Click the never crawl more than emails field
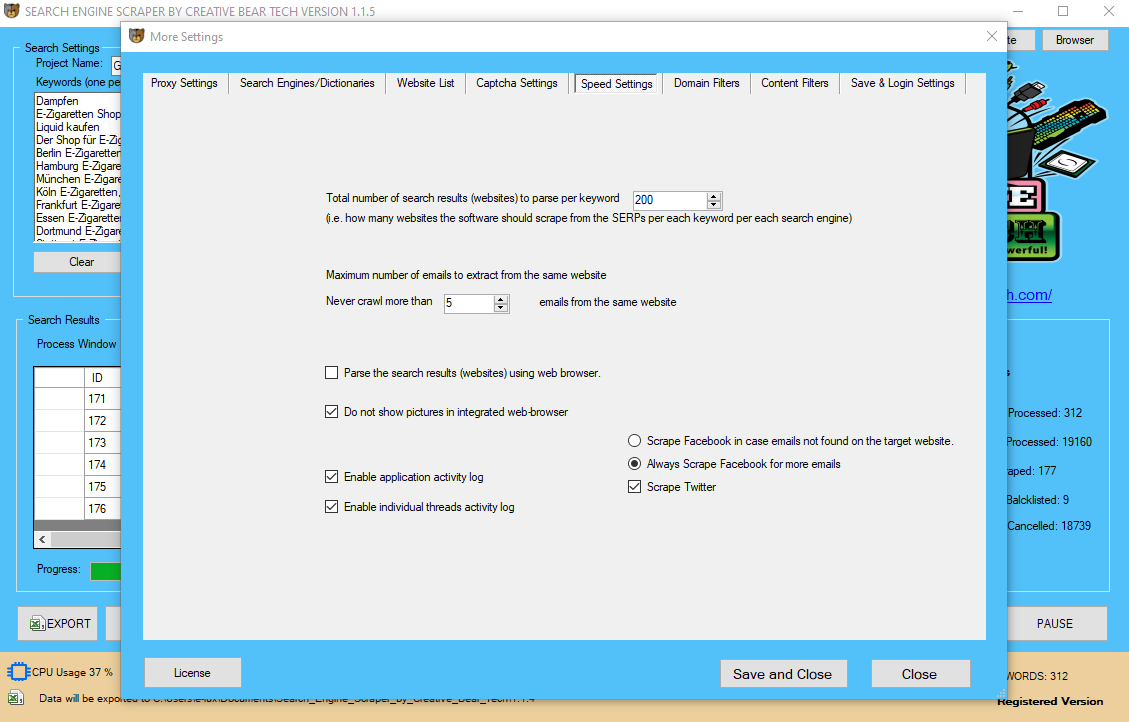This screenshot has width=1129, height=722. pyautogui.click(x=469, y=303)
